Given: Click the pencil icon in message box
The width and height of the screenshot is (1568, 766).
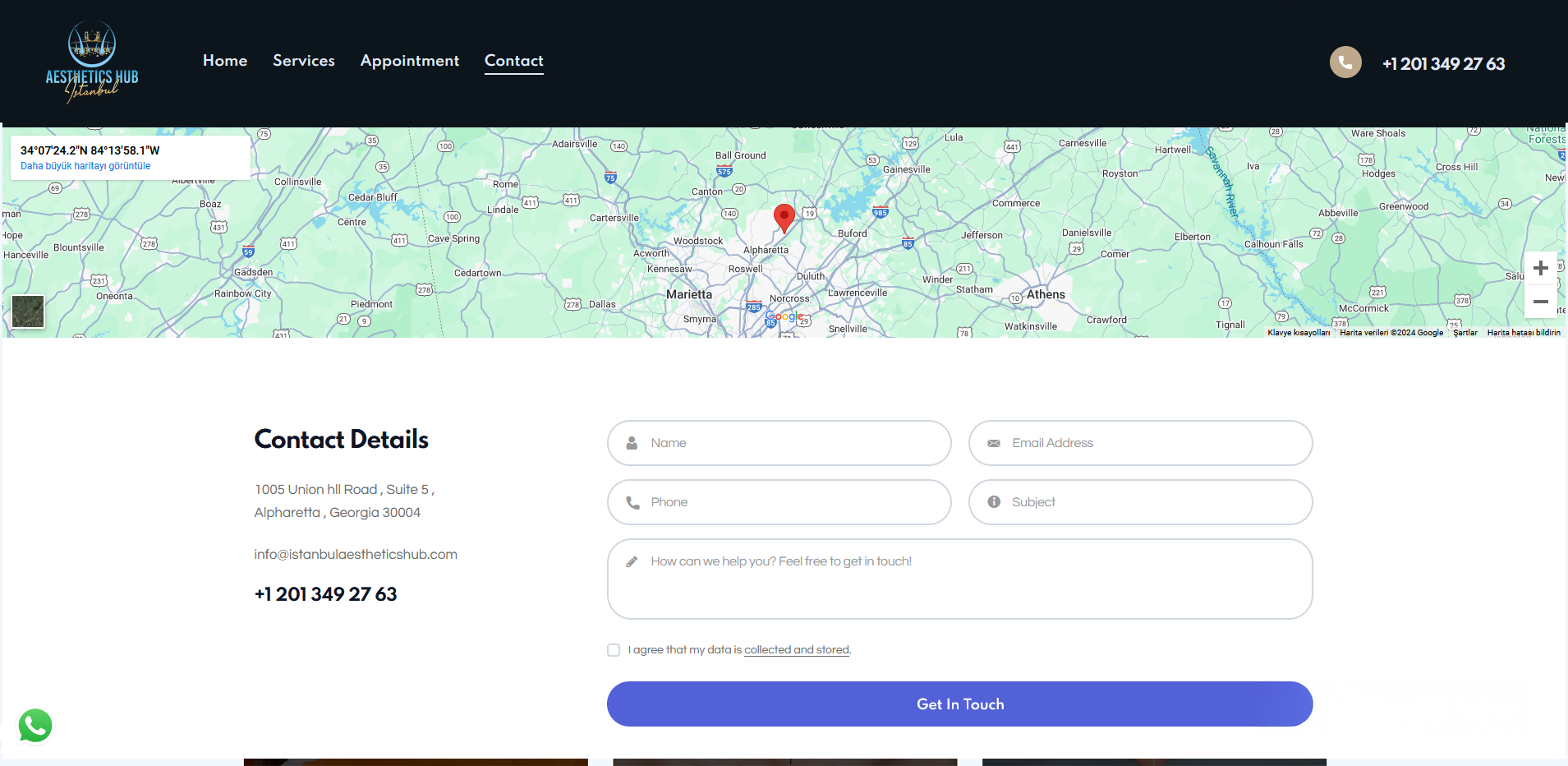Looking at the screenshot, I should click(x=632, y=561).
